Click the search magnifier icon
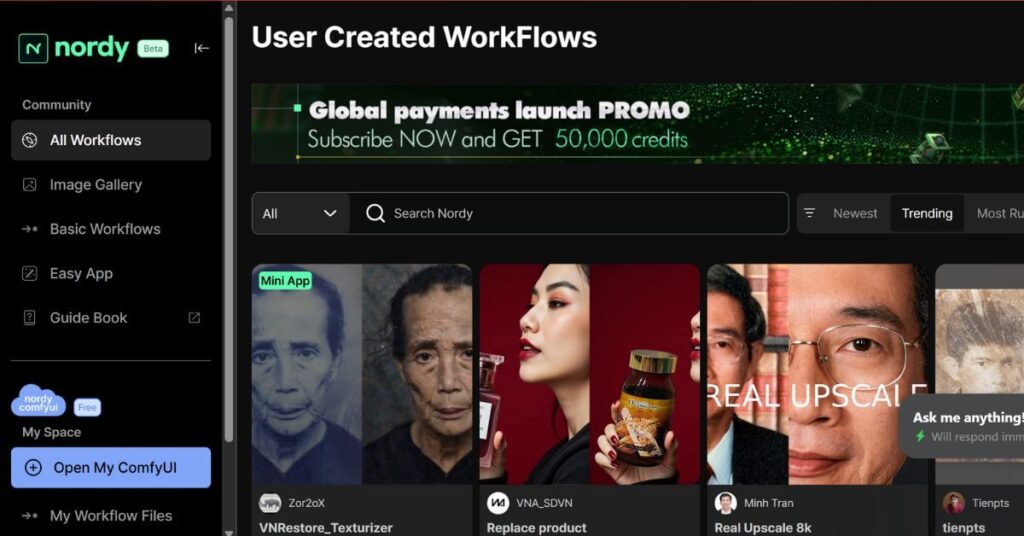Image resolution: width=1024 pixels, height=536 pixels. click(375, 213)
